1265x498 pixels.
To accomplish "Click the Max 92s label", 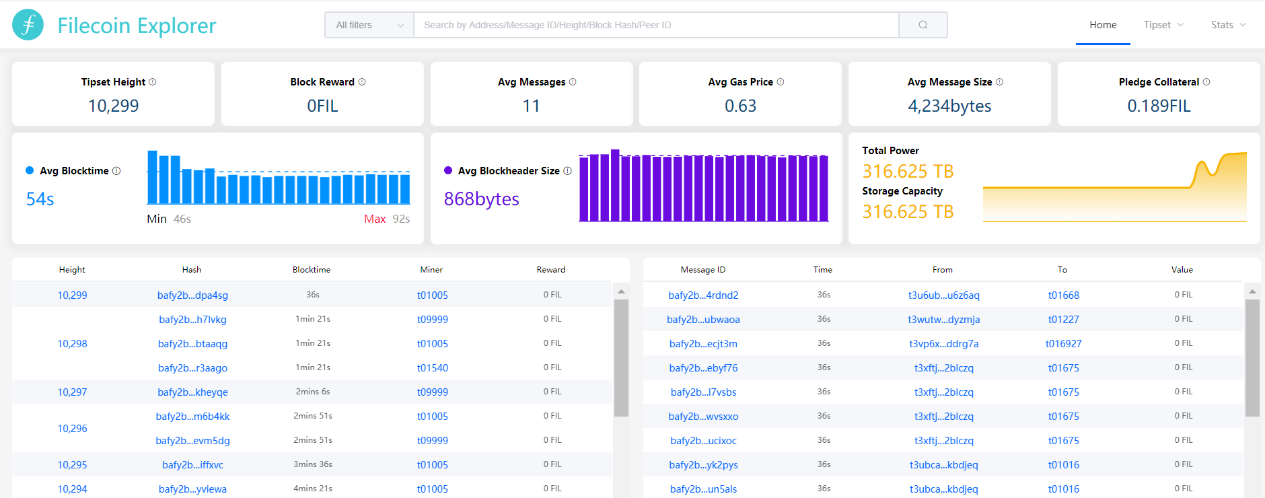I will [387, 219].
